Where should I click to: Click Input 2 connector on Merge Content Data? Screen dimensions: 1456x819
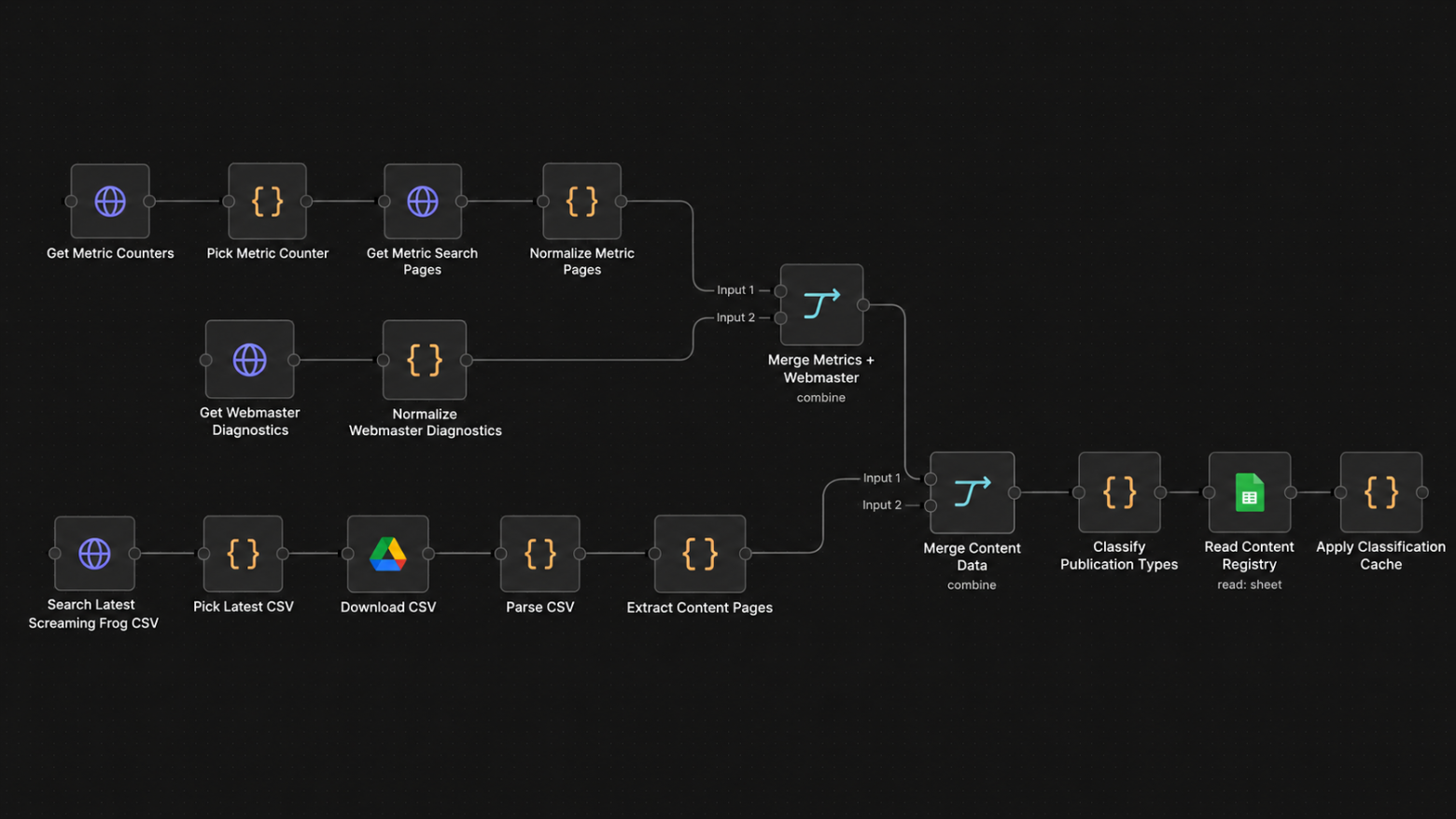(x=931, y=505)
